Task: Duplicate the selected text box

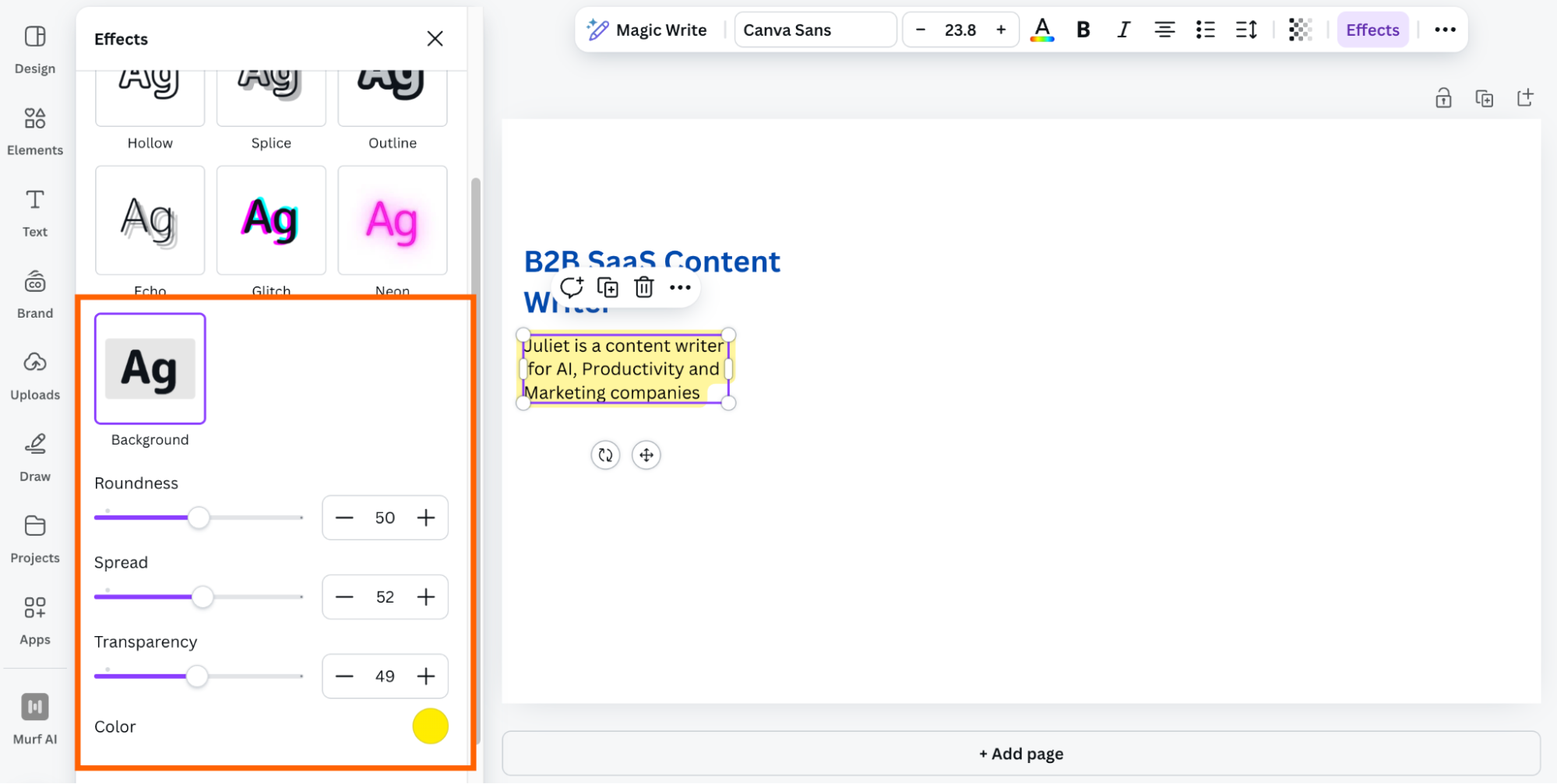Action: tap(608, 287)
